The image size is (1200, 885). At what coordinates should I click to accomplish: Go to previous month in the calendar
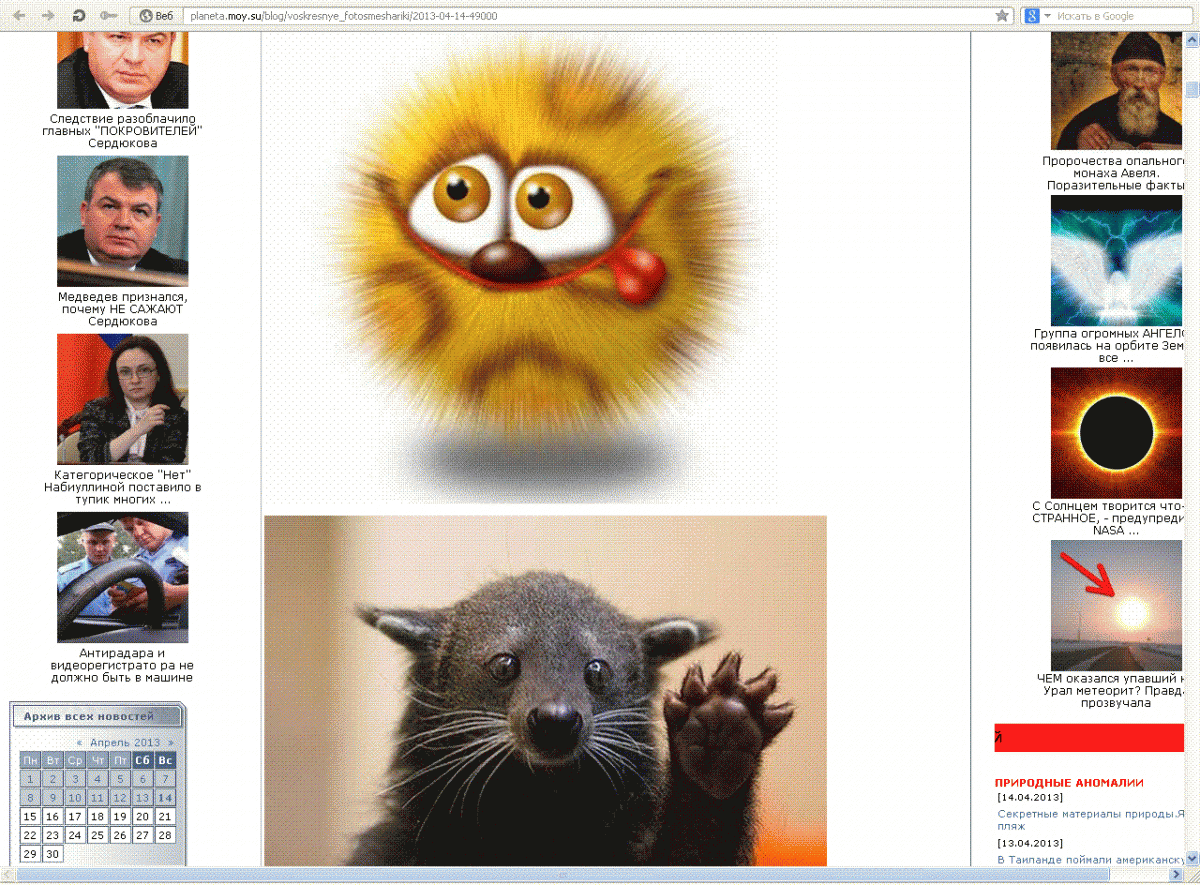tap(79, 743)
